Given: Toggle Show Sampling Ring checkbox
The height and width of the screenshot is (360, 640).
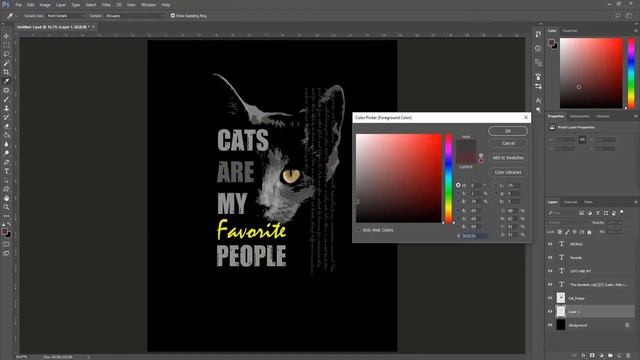Looking at the screenshot, I should pyautogui.click(x=173, y=16).
